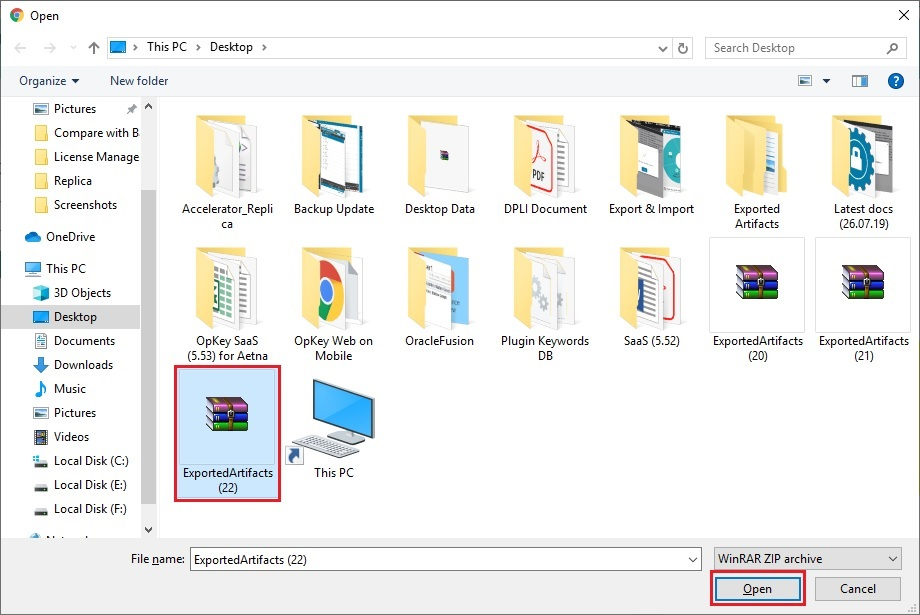Expand the address bar history dropdown
Viewport: 920px width, 615px height.
coord(662,49)
